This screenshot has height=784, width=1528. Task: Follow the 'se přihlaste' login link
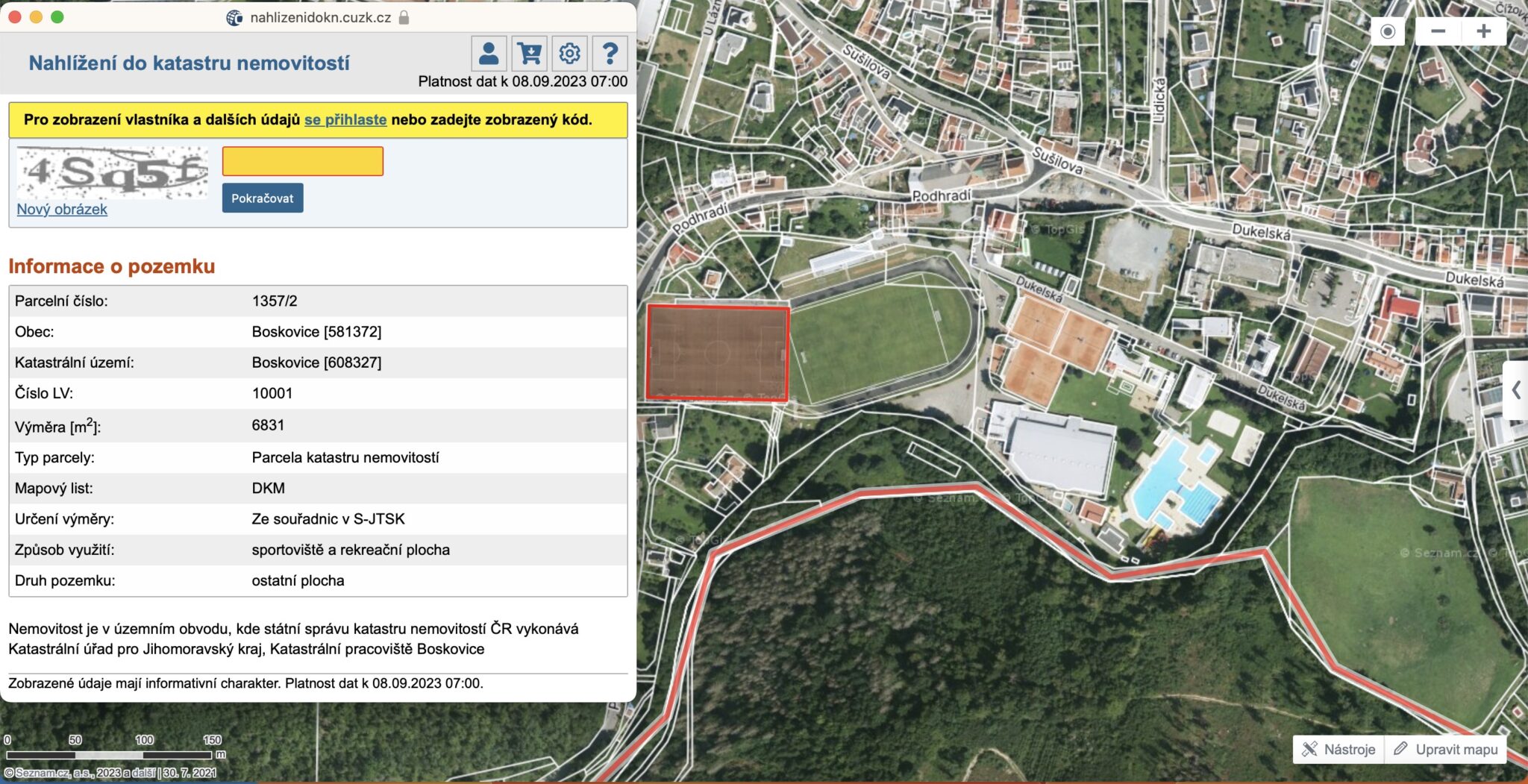click(x=345, y=119)
